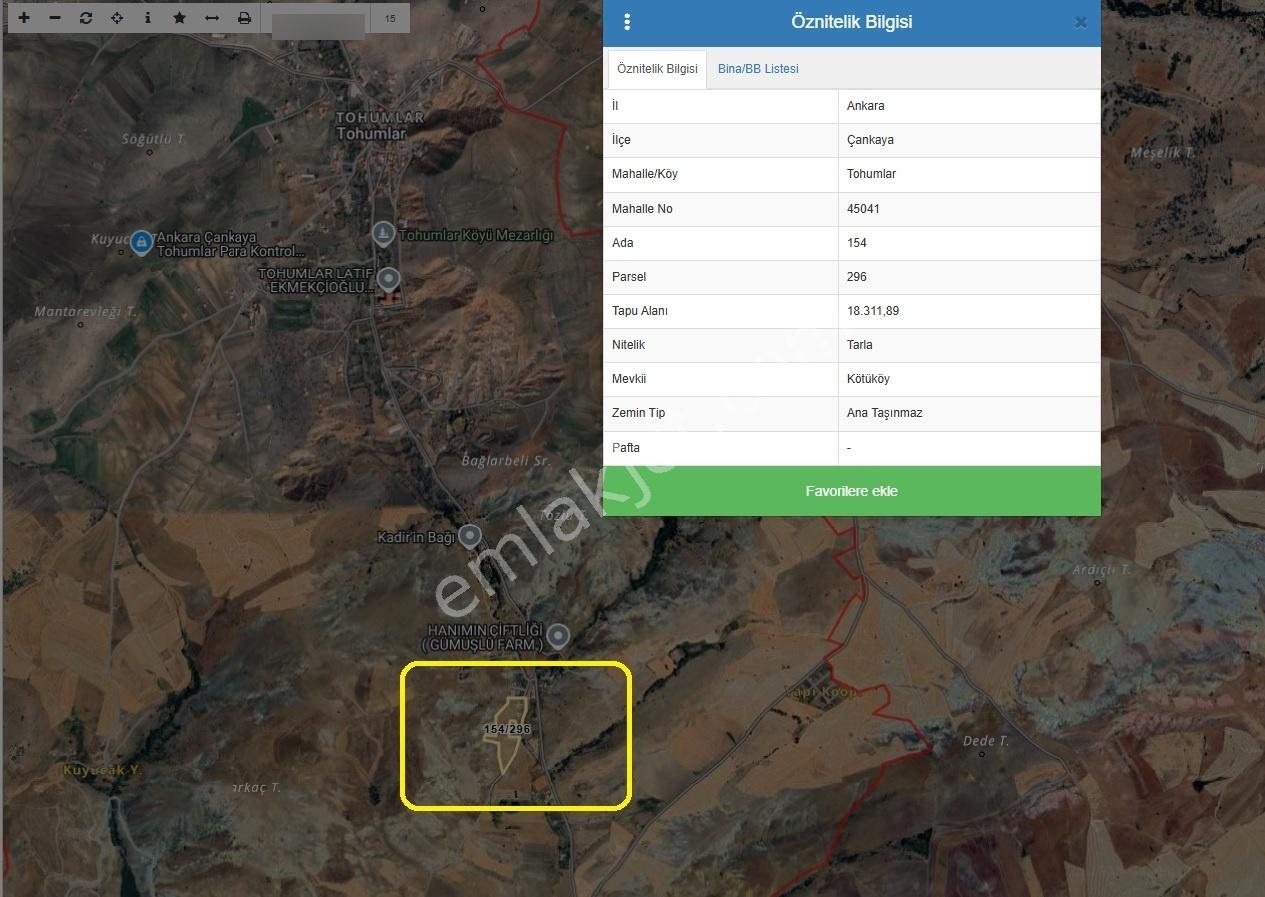This screenshot has width=1265, height=897.
Task: Click the zoom level box showing 15
Action: (389, 18)
